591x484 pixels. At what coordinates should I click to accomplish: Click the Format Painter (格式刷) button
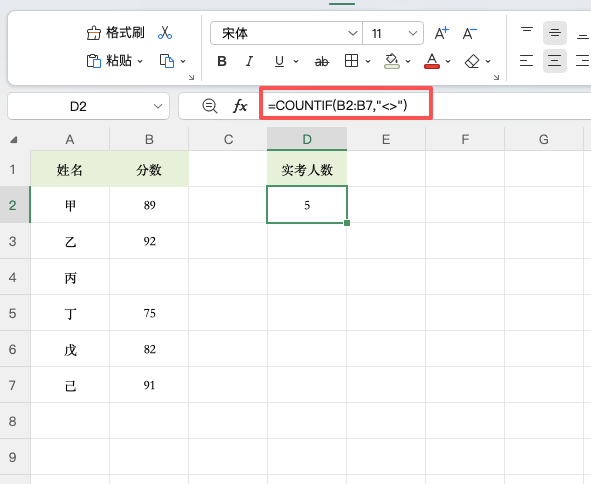115,33
